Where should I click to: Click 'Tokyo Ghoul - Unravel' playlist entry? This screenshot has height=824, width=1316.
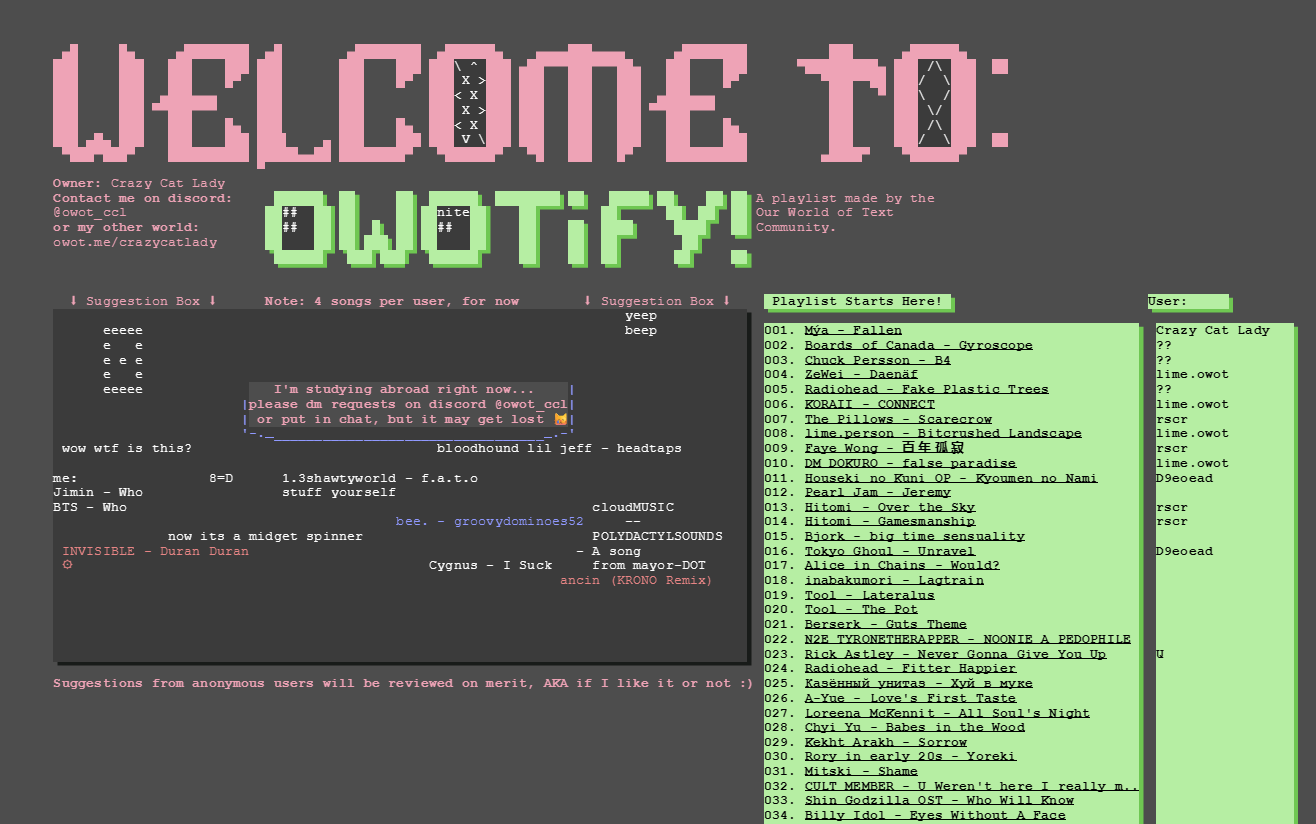click(x=889, y=551)
